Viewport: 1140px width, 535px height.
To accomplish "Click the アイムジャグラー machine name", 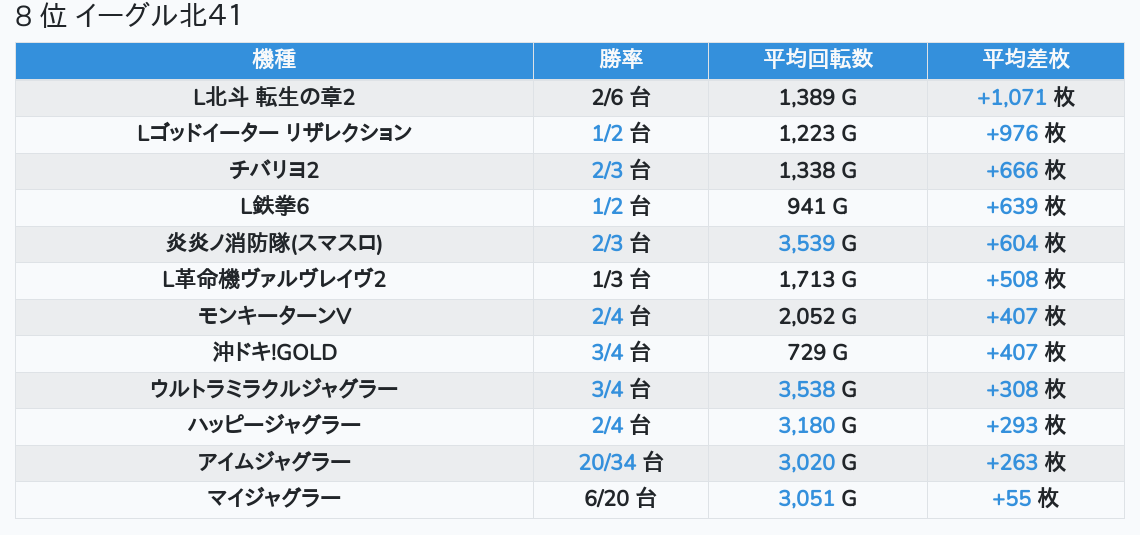I will coord(274,462).
